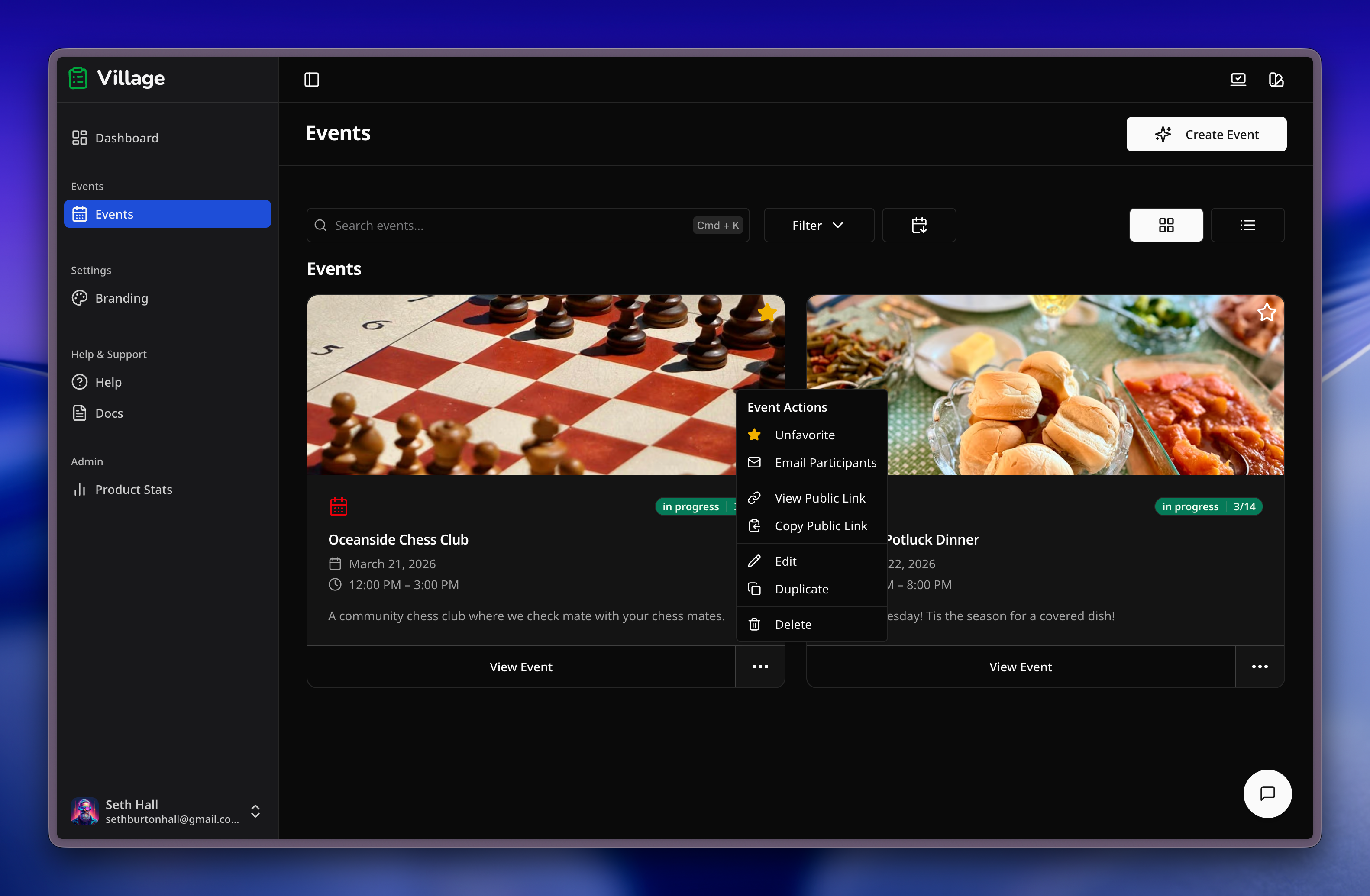Click the Village logo icon
Image resolution: width=1370 pixels, height=896 pixels.
coord(78,78)
